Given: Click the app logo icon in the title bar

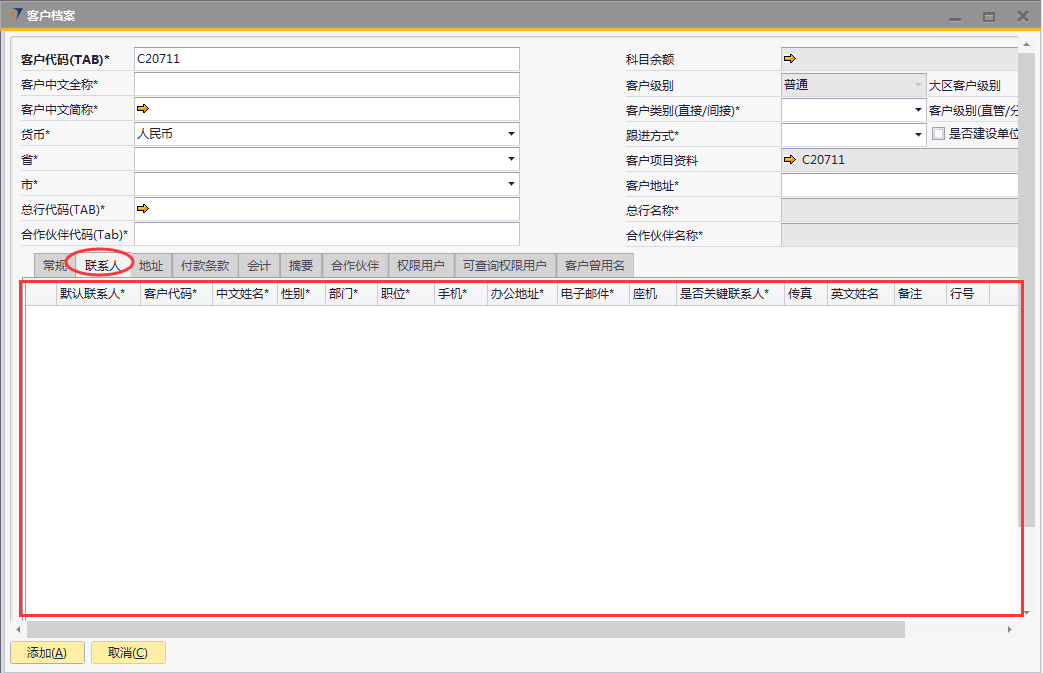Looking at the screenshot, I should point(15,16).
